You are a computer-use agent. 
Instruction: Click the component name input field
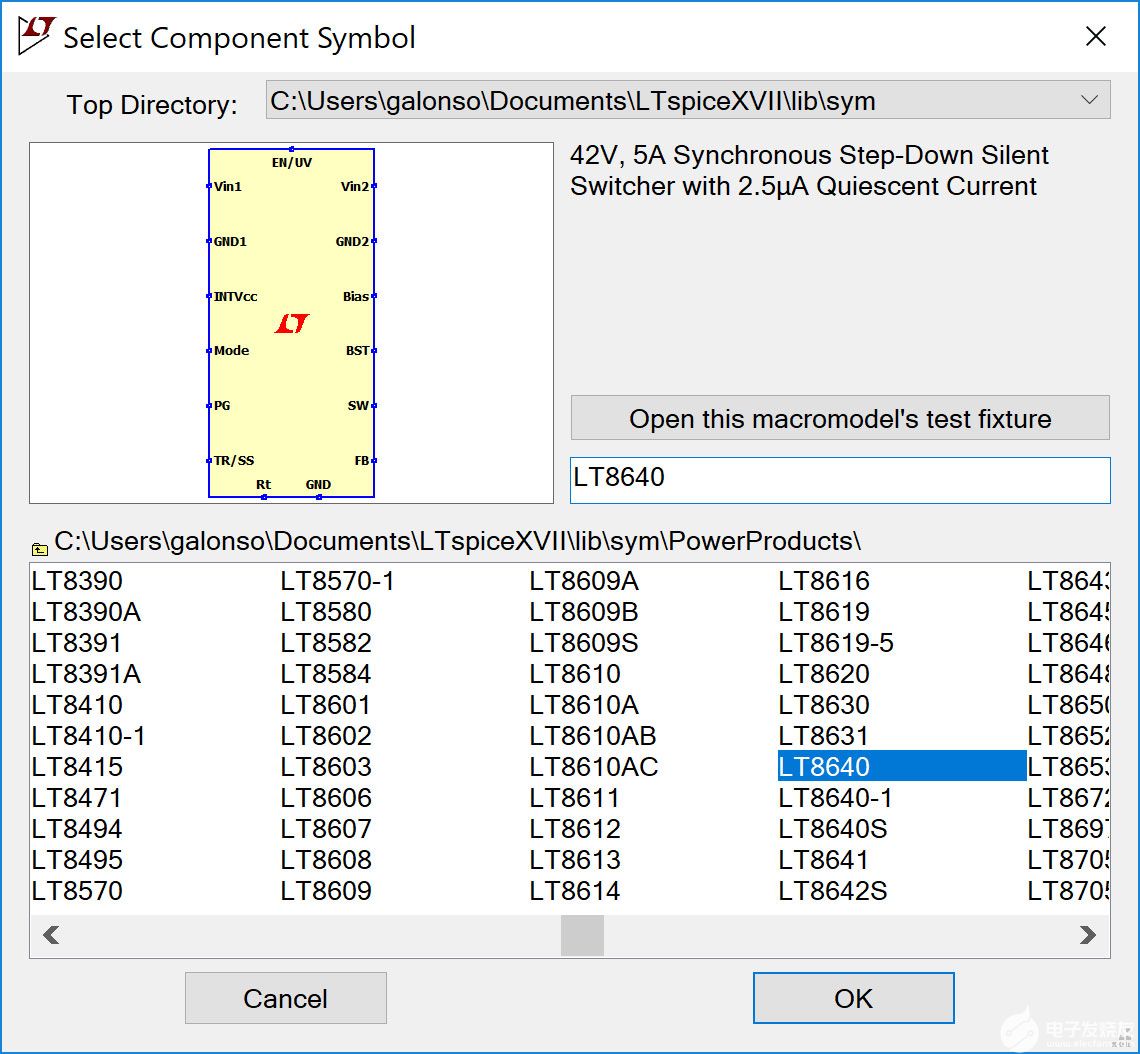tap(839, 479)
